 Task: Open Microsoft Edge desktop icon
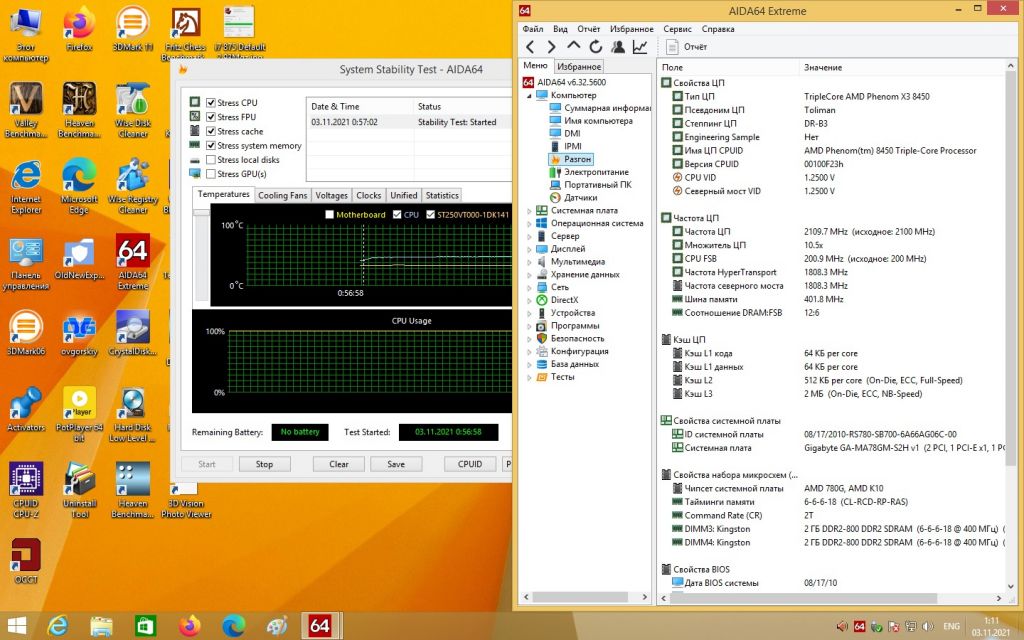(x=79, y=186)
